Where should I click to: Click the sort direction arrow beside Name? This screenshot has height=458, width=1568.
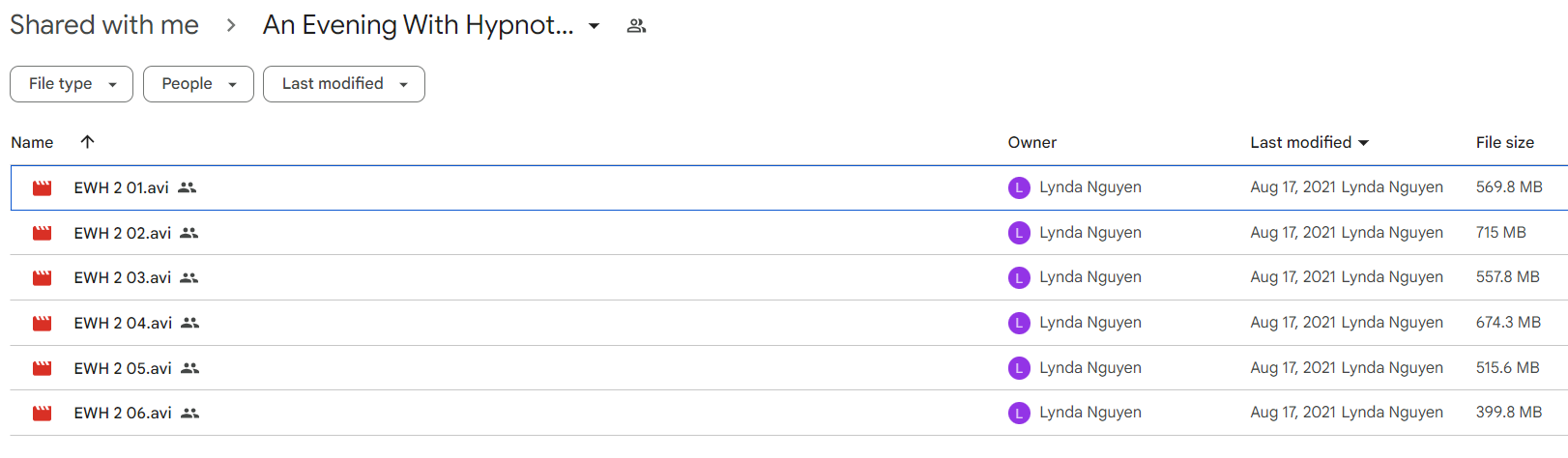[87, 142]
